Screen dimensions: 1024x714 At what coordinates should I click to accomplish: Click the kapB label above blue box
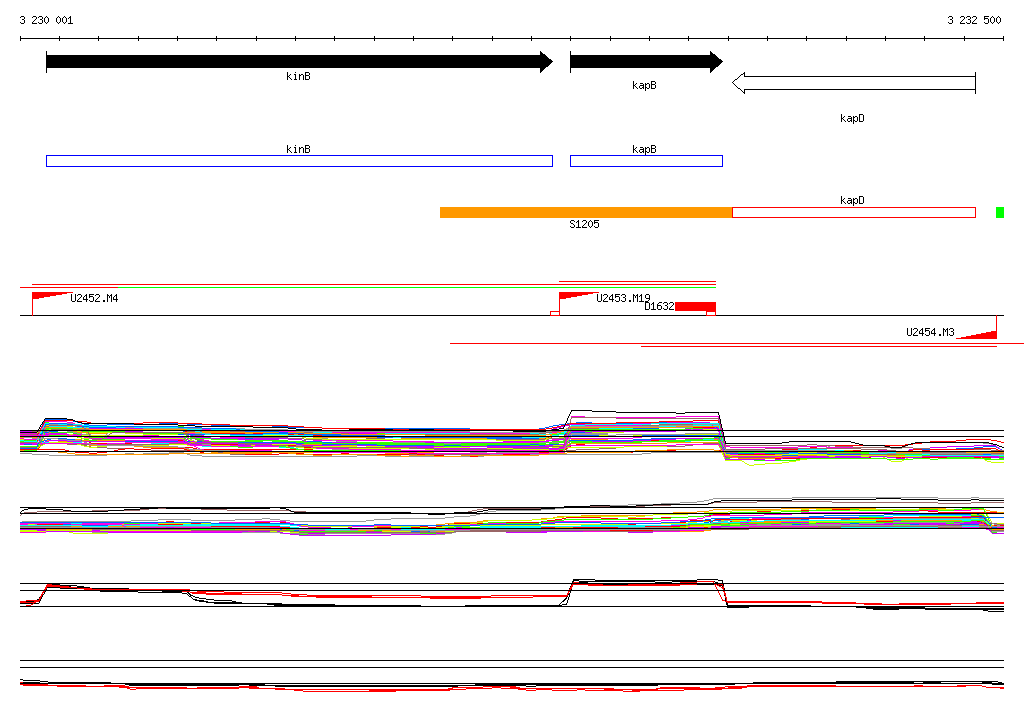tap(645, 149)
